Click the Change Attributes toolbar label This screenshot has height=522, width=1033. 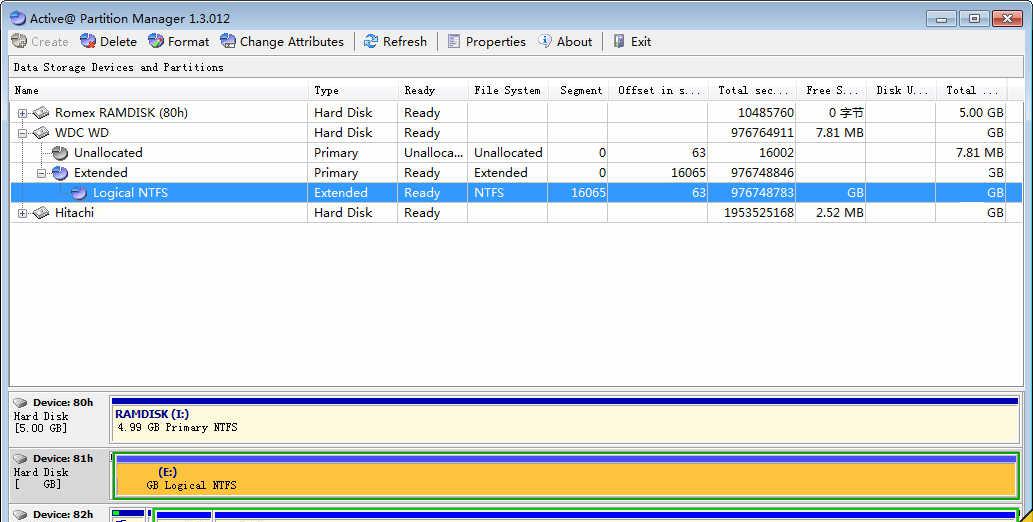(x=292, y=42)
